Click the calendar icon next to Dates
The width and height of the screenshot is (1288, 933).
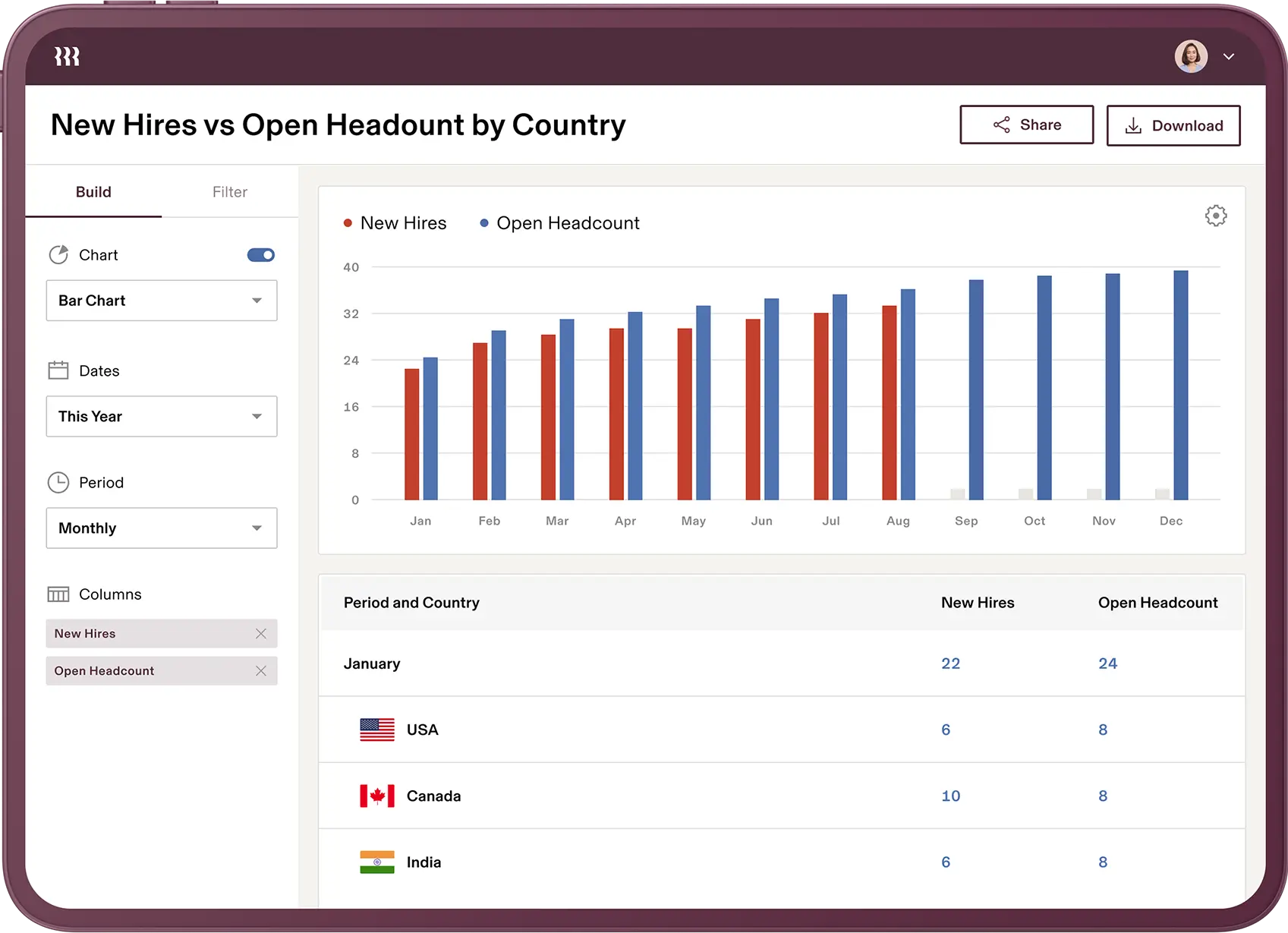tap(58, 370)
